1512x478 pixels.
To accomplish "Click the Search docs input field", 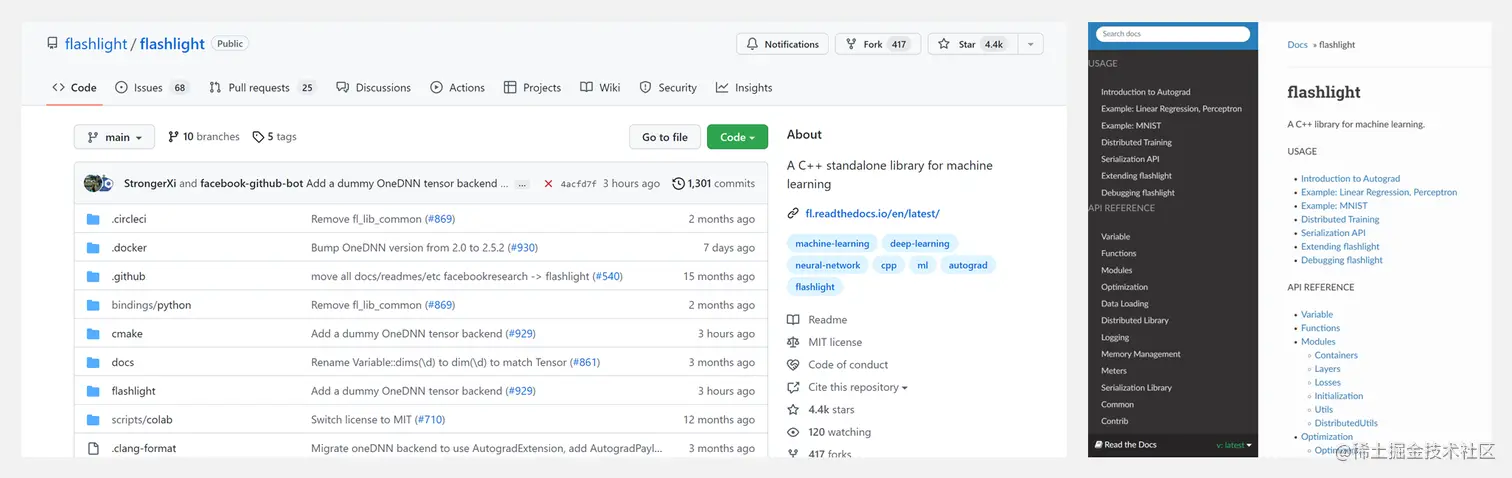I will click(1174, 34).
